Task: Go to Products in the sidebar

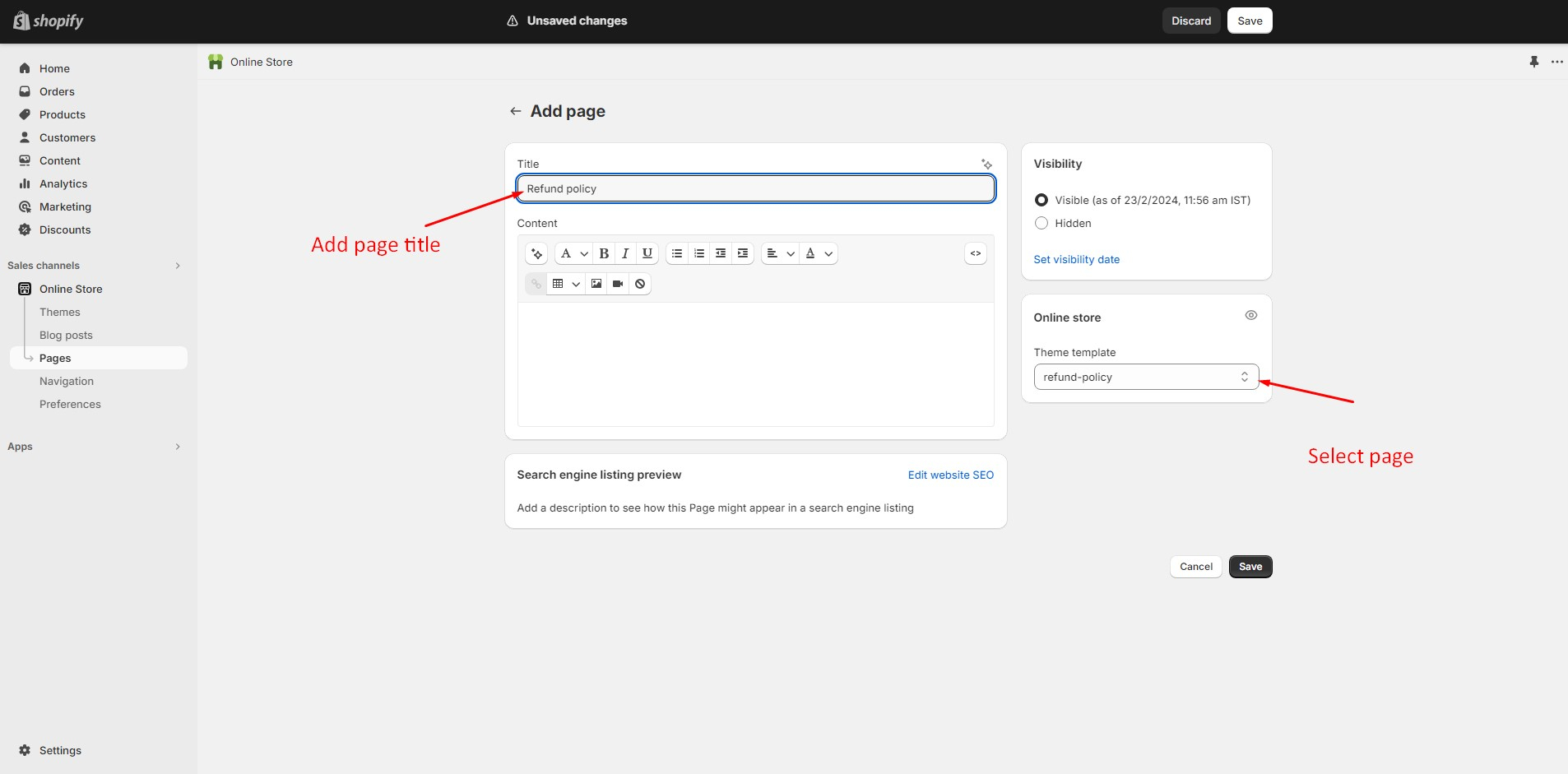Action: 63,114
